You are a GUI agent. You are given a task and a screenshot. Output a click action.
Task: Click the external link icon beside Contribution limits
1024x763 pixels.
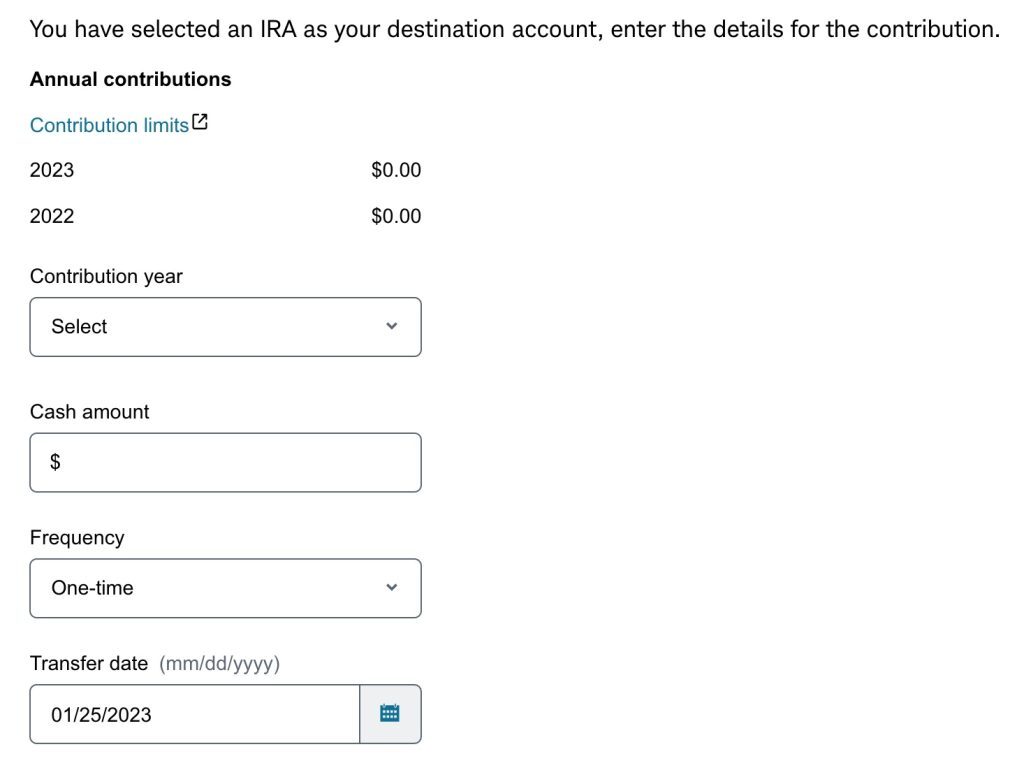[200, 123]
